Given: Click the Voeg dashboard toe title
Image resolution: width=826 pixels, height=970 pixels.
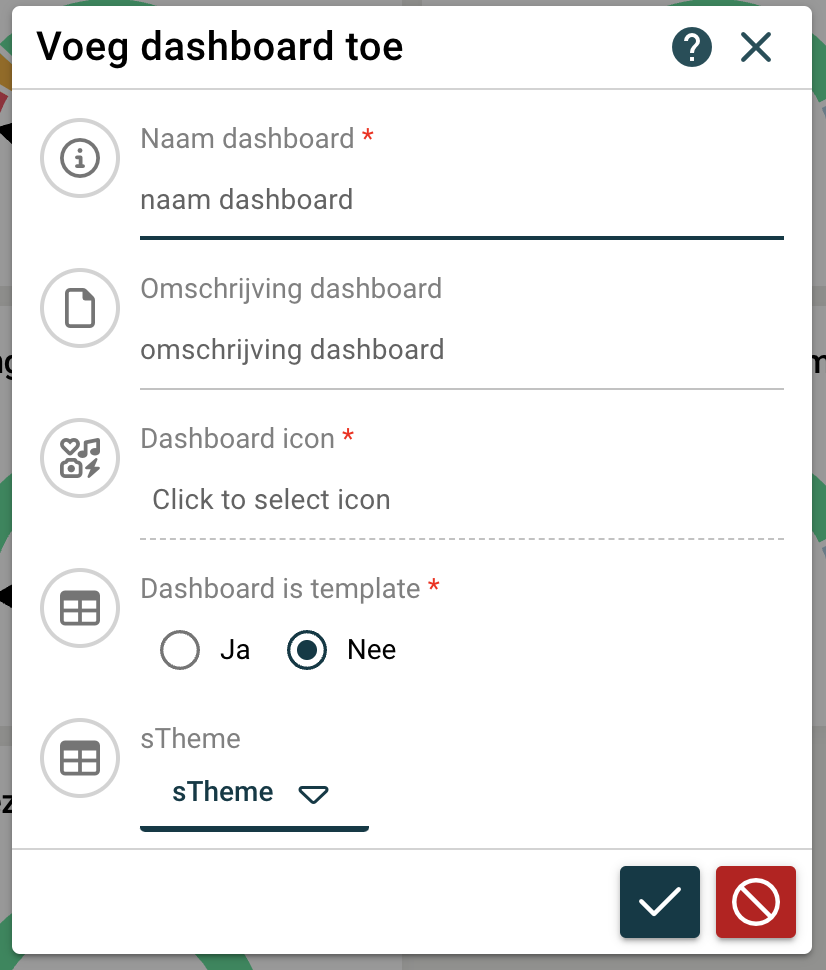Looking at the screenshot, I should click(x=220, y=47).
